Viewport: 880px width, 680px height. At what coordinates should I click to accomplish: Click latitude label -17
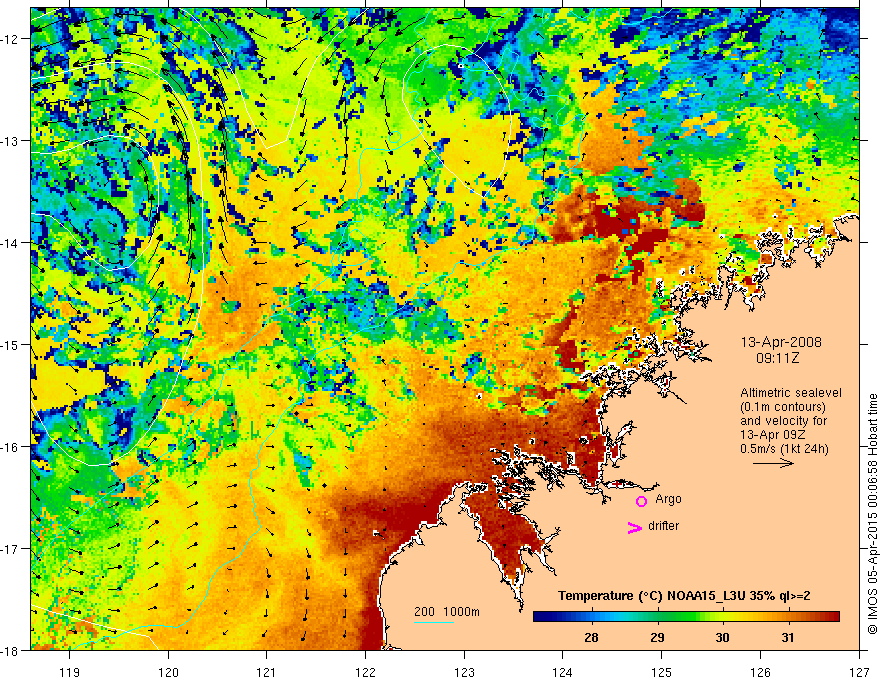11,549
